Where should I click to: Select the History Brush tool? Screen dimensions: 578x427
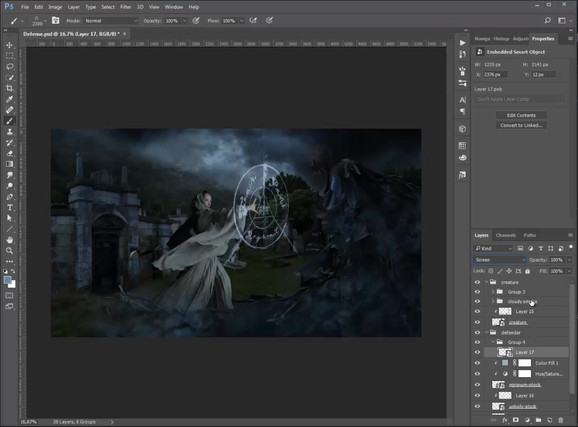click(x=10, y=142)
